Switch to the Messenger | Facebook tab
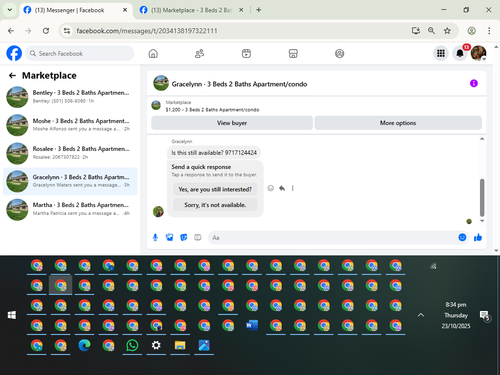 click(x=76, y=10)
